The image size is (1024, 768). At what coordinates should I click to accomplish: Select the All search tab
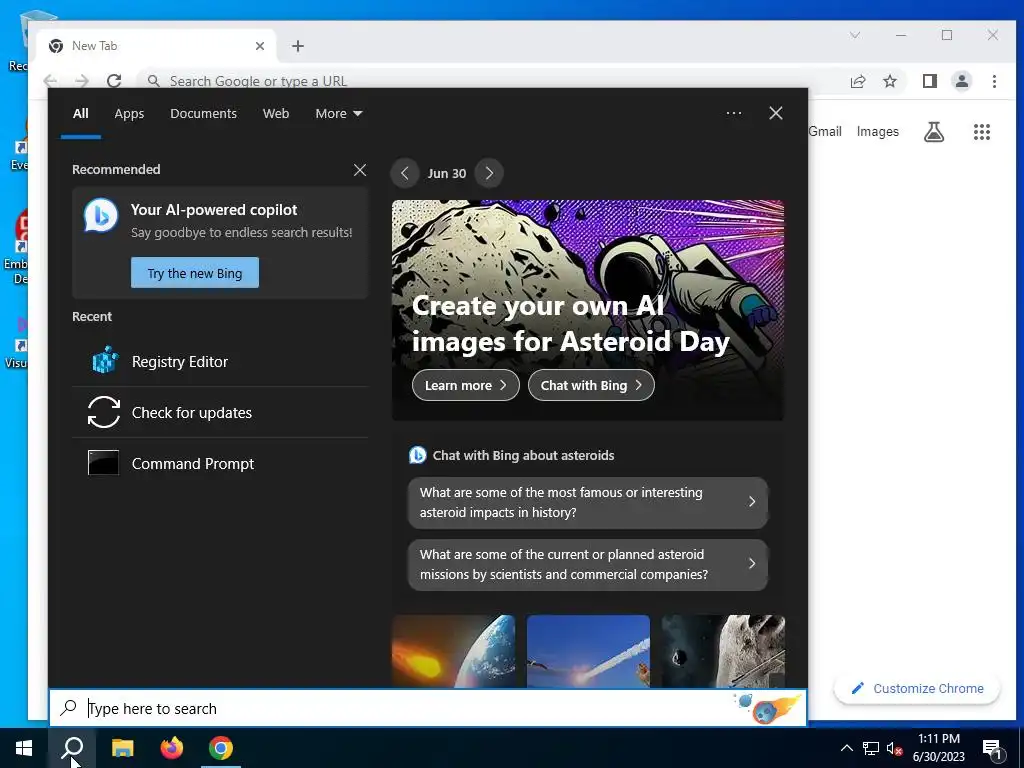(x=80, y=114)
